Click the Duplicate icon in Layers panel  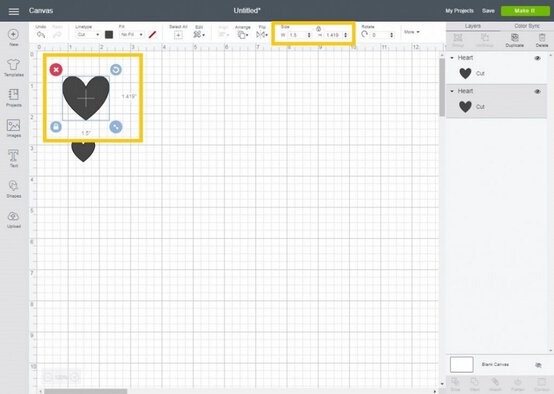point(514,37)
